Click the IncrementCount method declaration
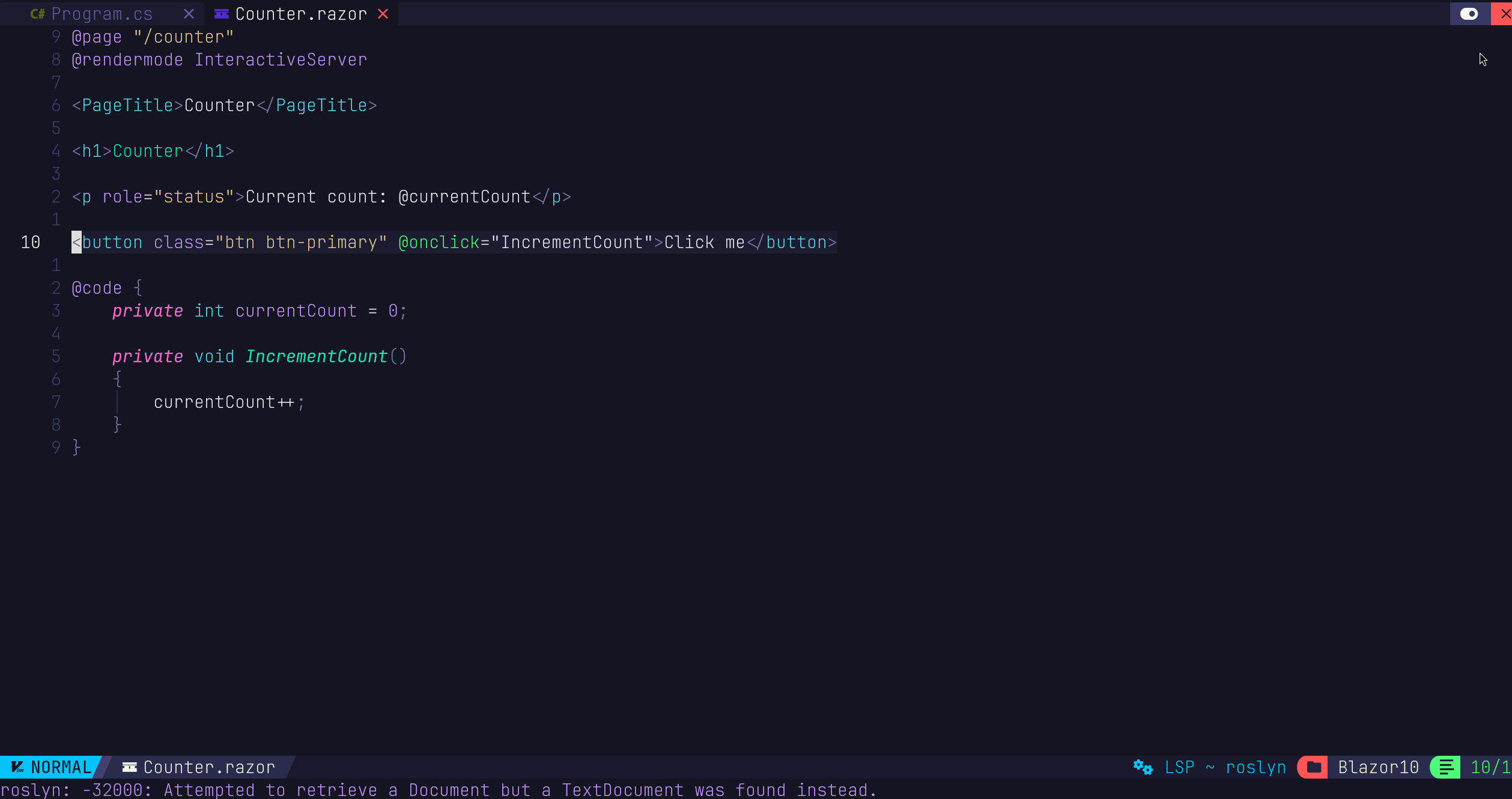Image resolution: width=1512 pixels, height=799 pixels. (317, 357)
